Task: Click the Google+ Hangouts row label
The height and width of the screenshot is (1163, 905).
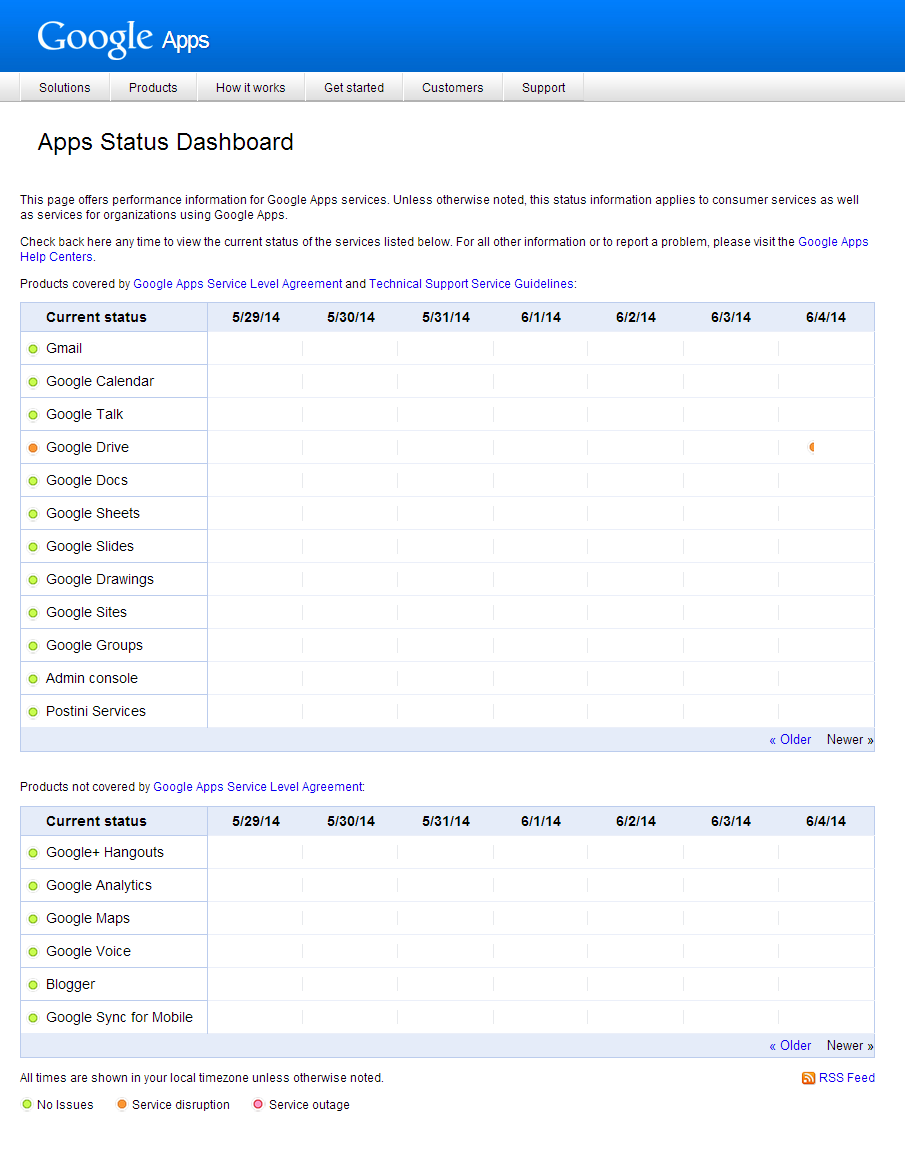Action: [105, 853]
